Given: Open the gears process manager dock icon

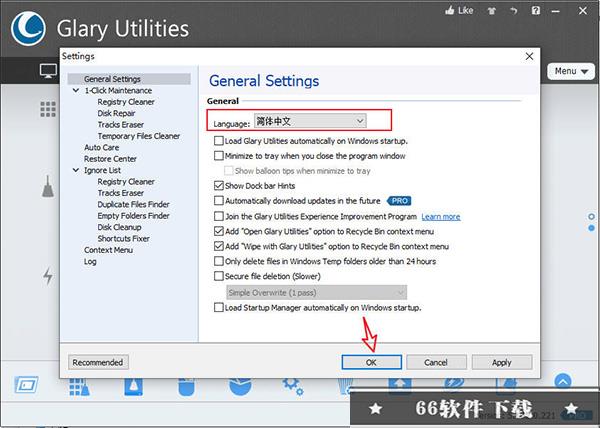Looking at the screenshot, I should 293,386.
